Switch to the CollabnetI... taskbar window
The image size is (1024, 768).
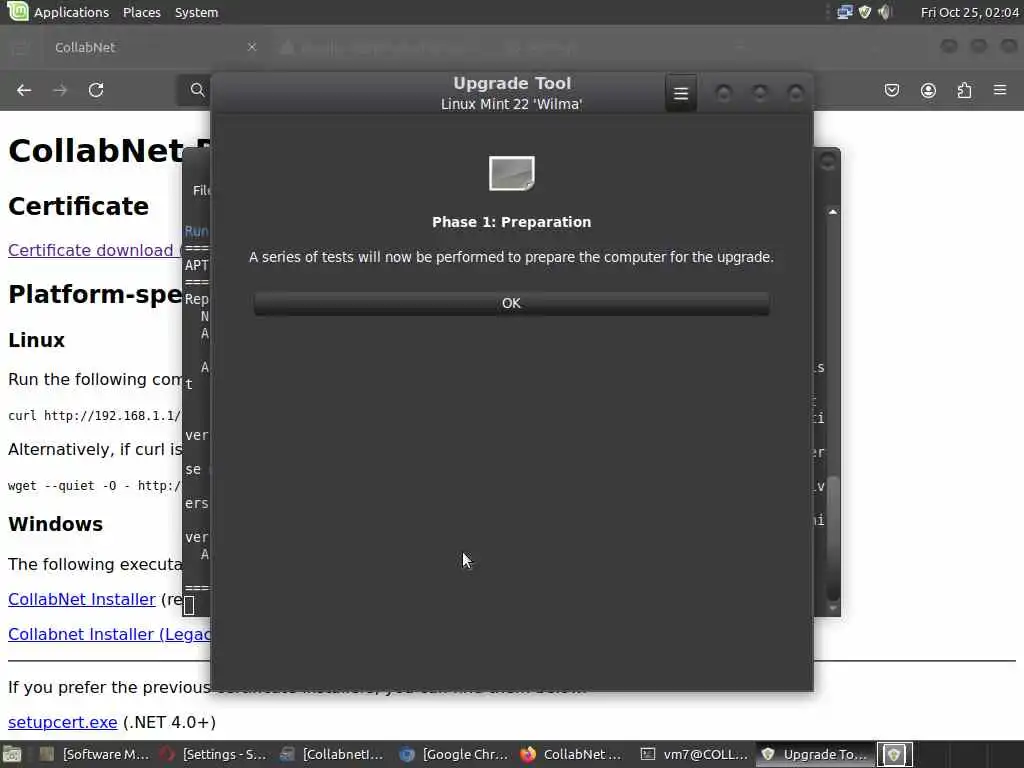point(332,754)
